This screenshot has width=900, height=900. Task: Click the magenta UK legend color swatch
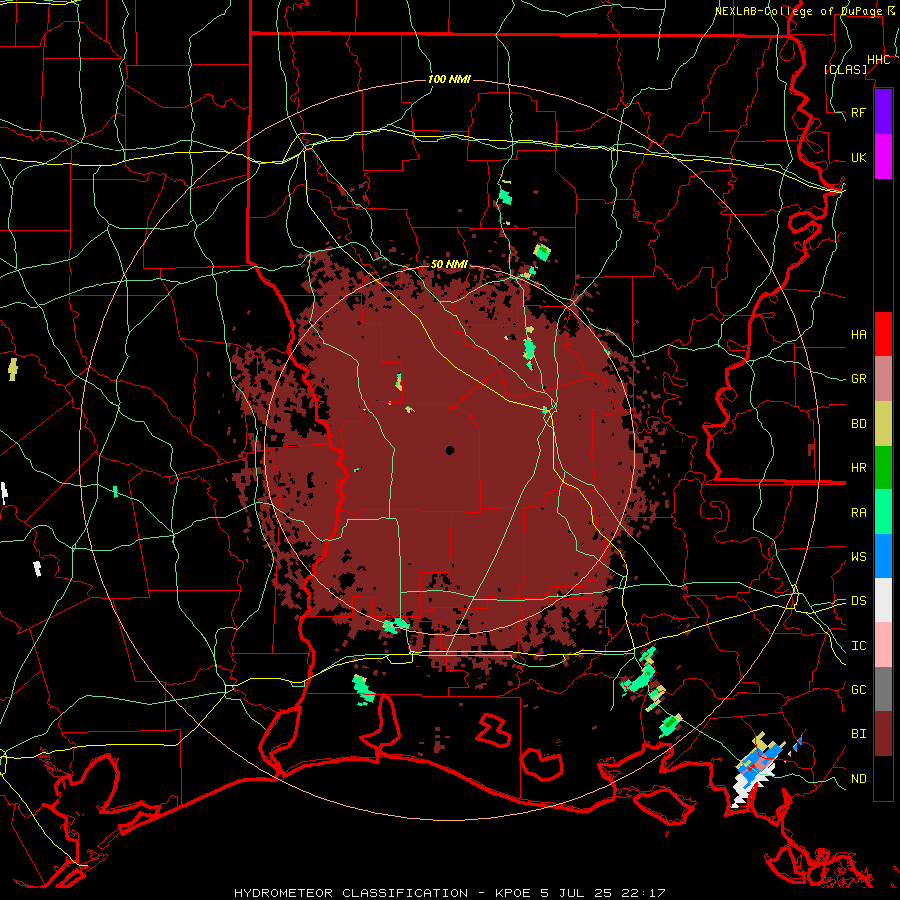coord(883,157)
